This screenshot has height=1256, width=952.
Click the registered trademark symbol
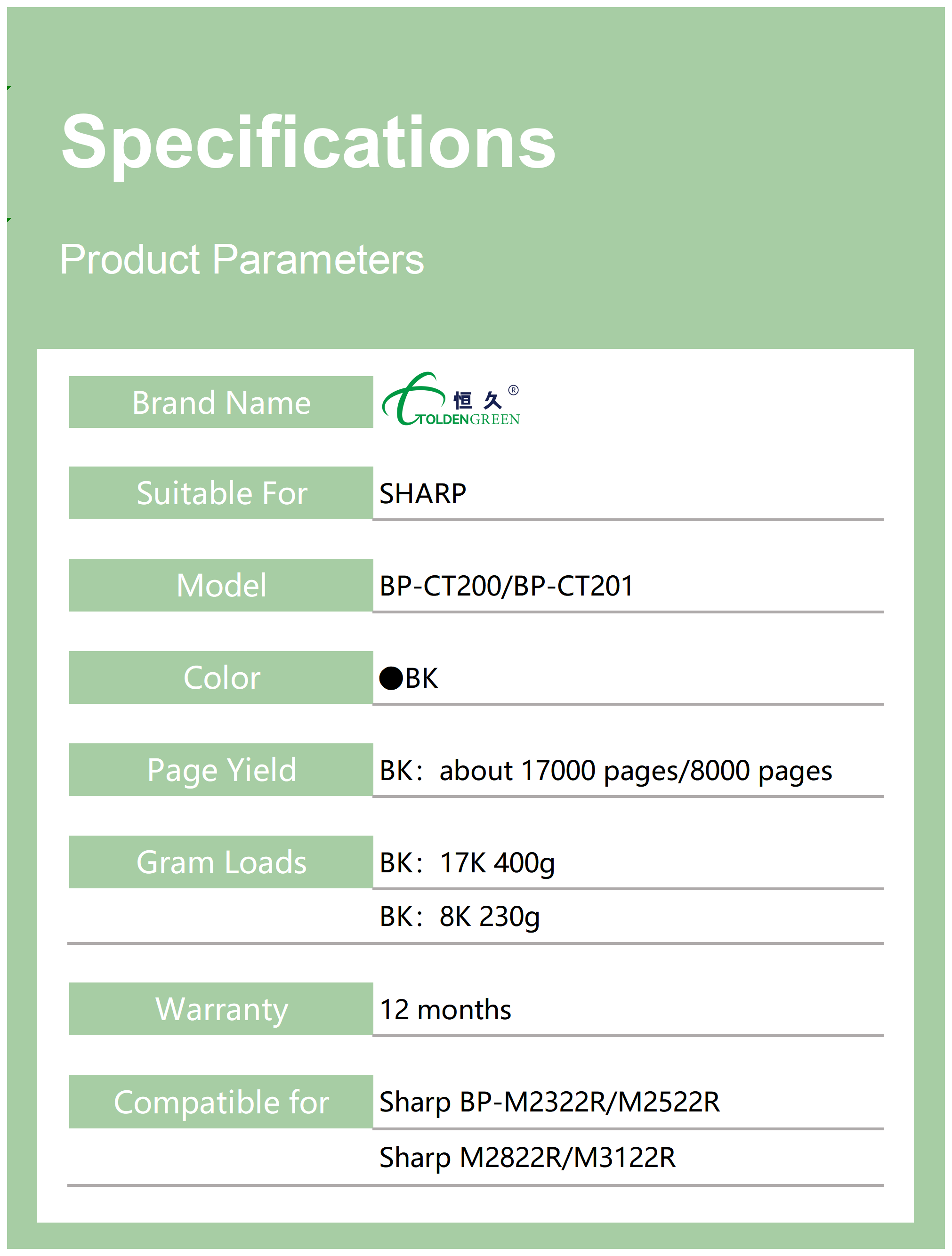(x=513, y=390)
